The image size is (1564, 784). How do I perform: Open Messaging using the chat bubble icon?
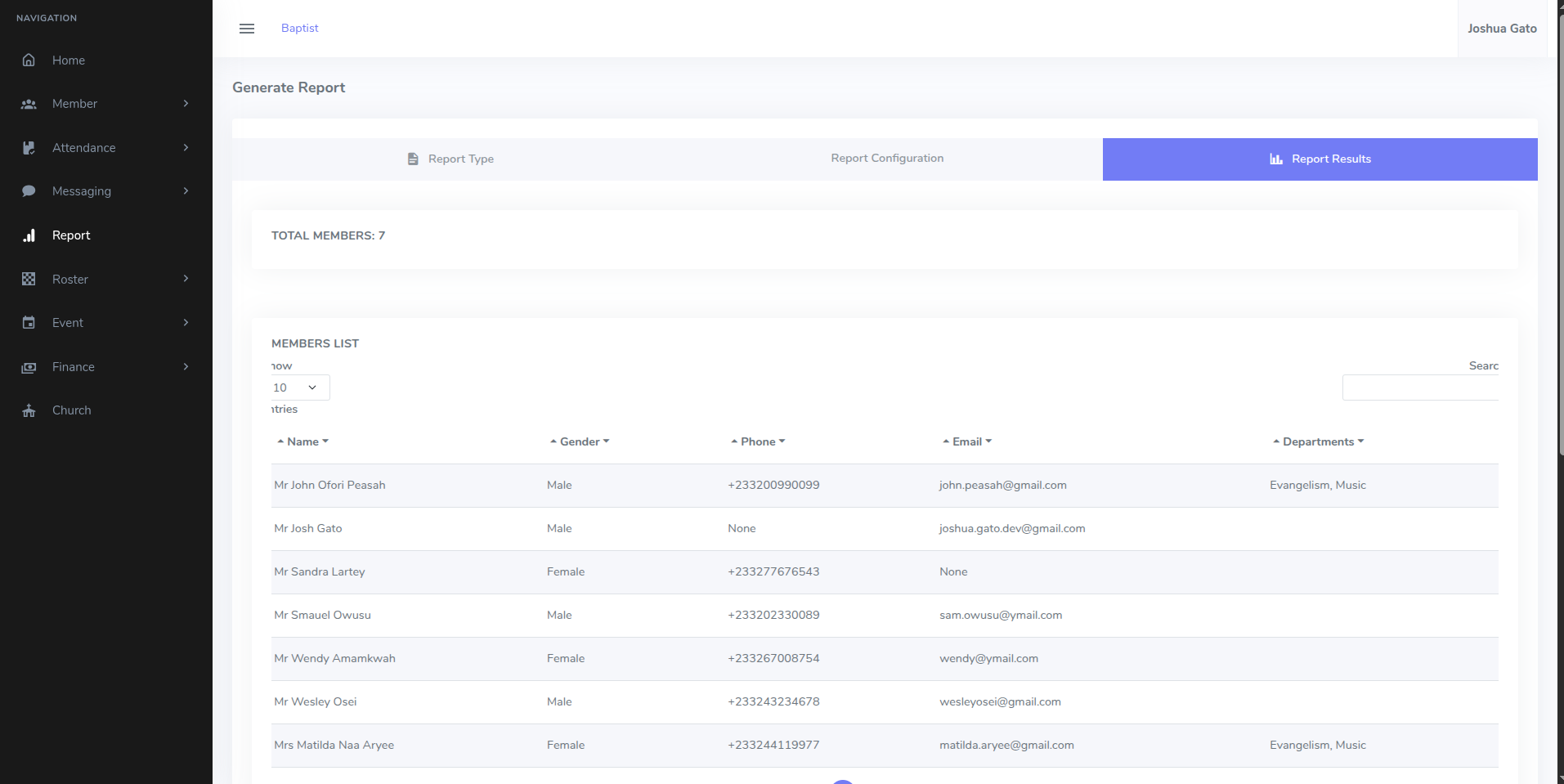coord(29,190)
